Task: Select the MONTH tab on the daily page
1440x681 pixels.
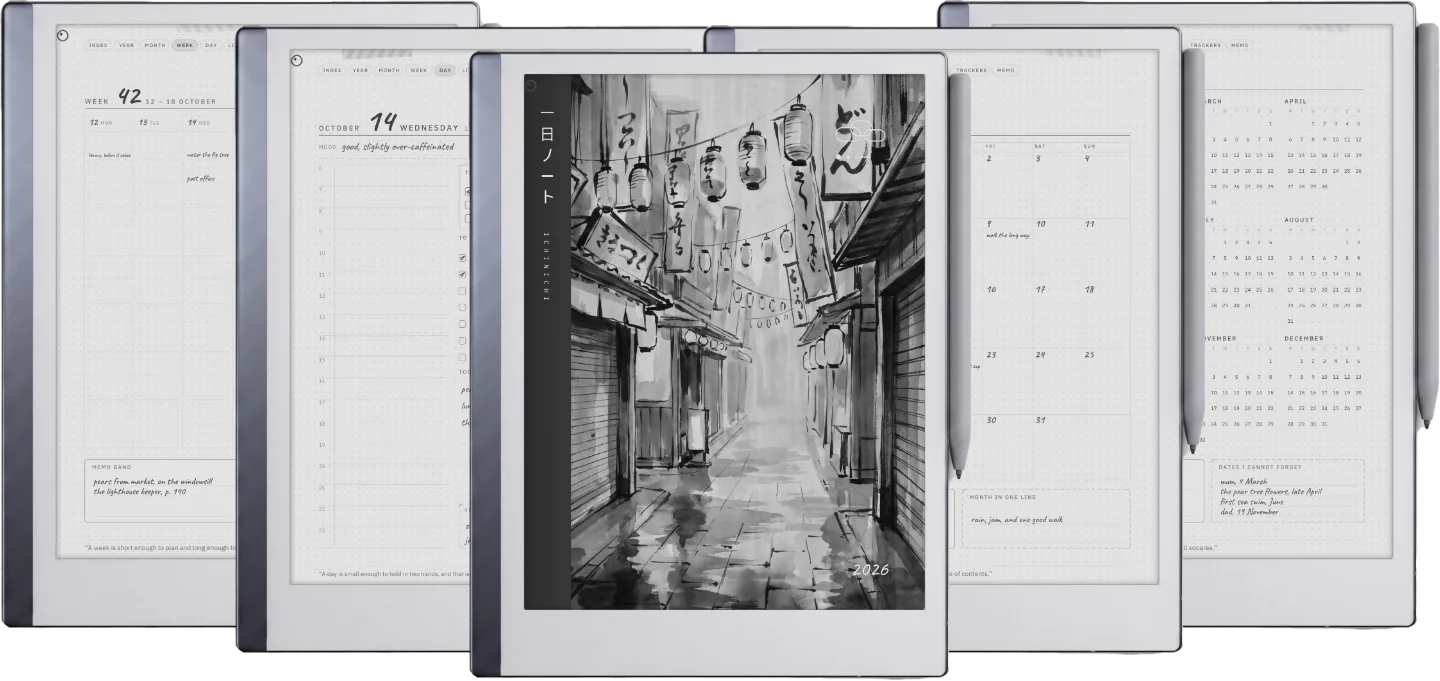Action: (x=389, y=70)
